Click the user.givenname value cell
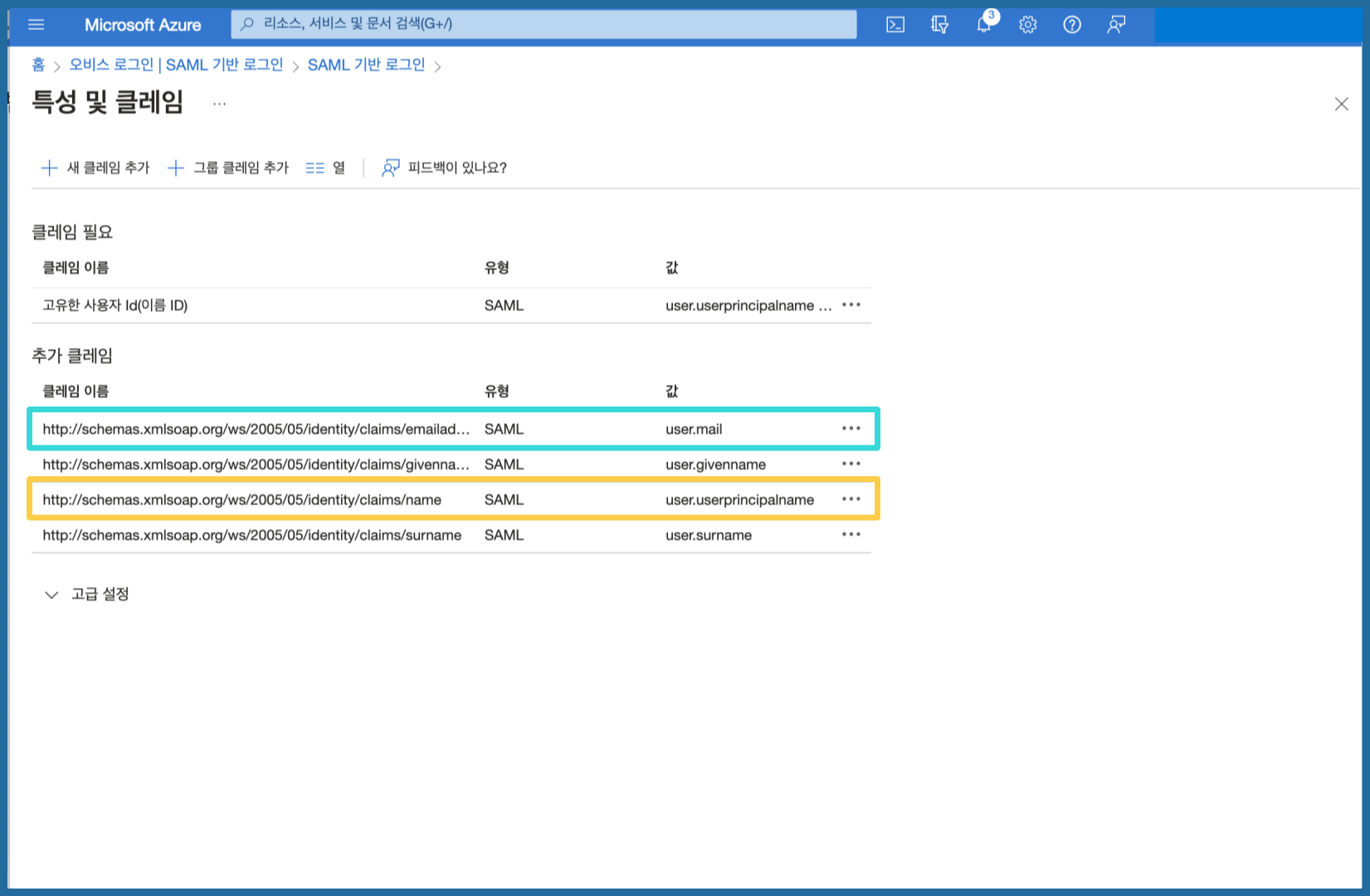 click(715, 465)
